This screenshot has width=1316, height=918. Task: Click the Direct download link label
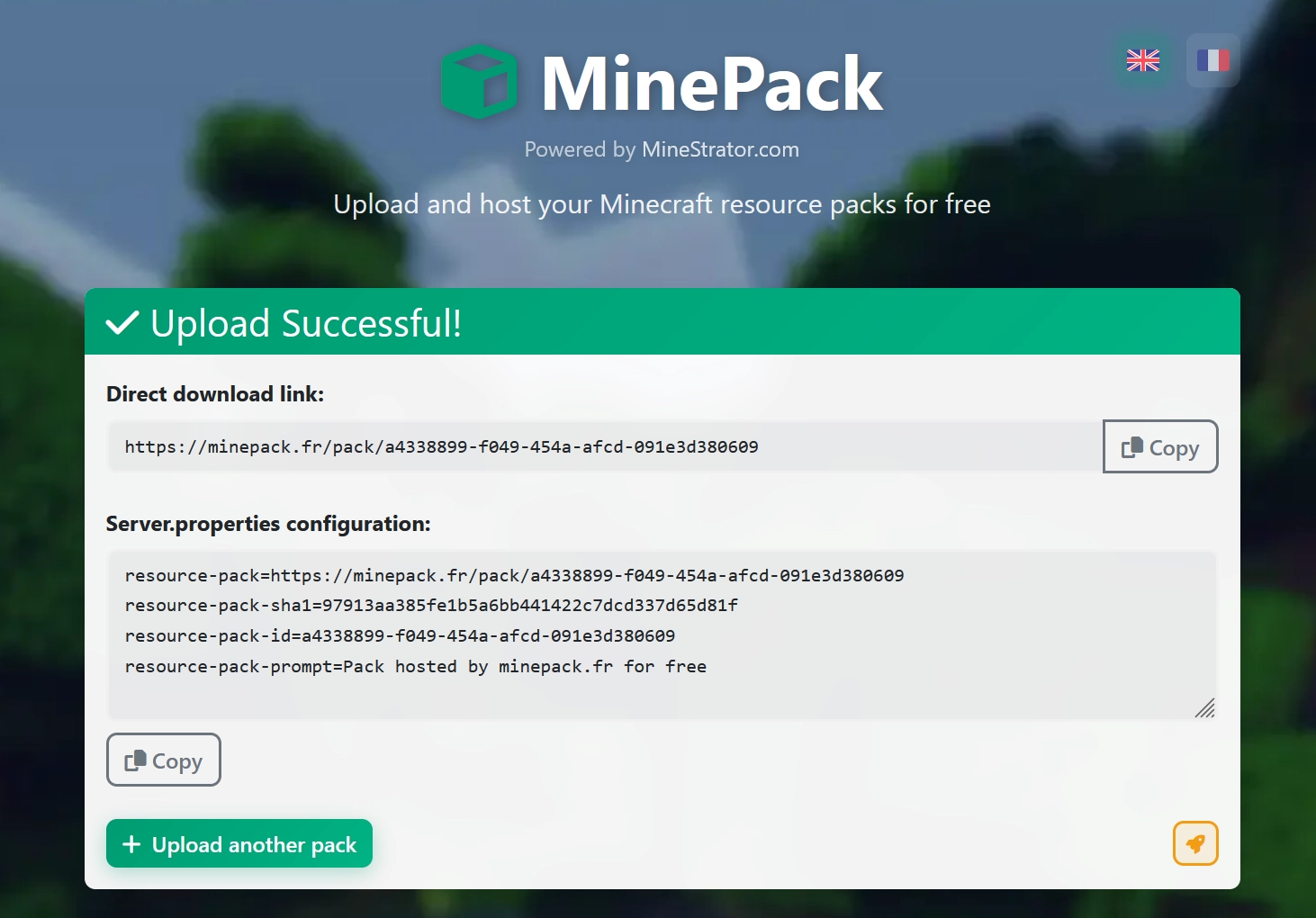214,394
